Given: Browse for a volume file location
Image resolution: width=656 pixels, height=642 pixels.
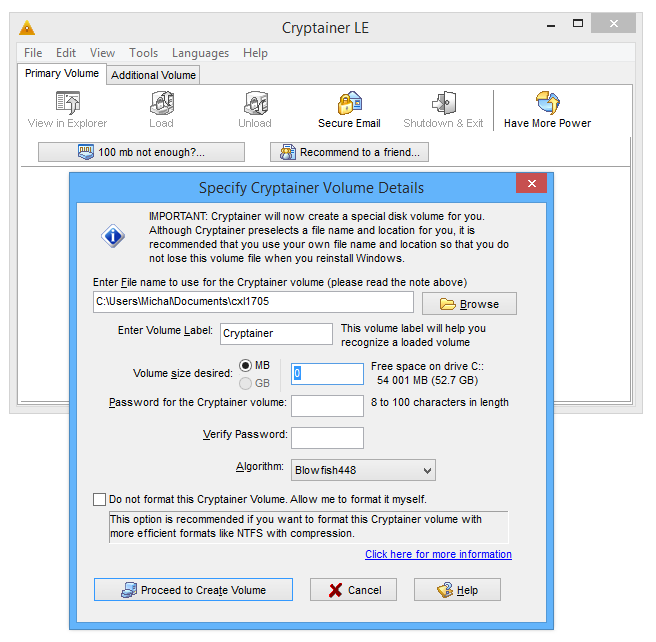Looking at the screenshot, I should tap(469, 304).
